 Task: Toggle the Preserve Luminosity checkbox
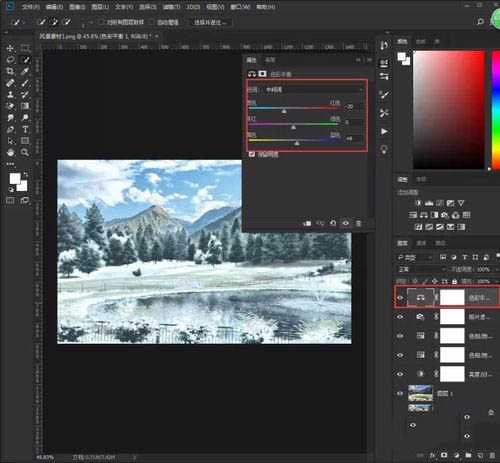252,154
